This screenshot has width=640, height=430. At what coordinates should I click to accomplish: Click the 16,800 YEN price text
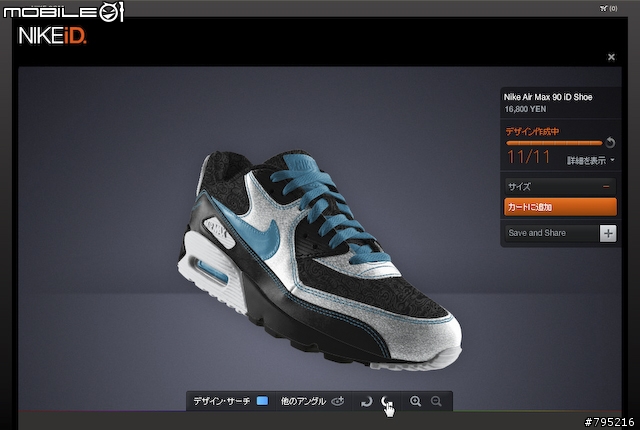click(525, 109)
